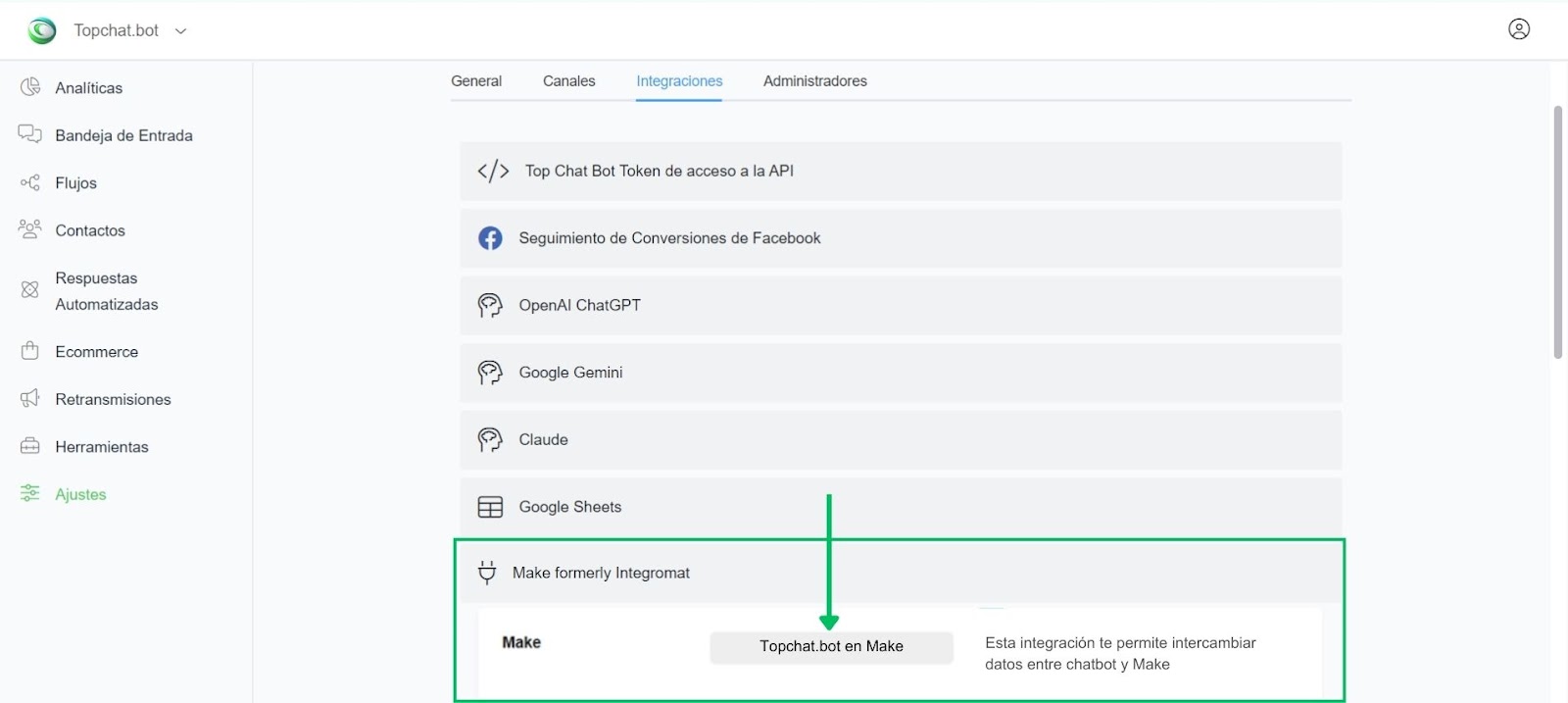This screenshot has height=703, width=1568.
Task: Go to Analíticas in the sidebar
Action: pyautogui.click(x=89, y=88)
